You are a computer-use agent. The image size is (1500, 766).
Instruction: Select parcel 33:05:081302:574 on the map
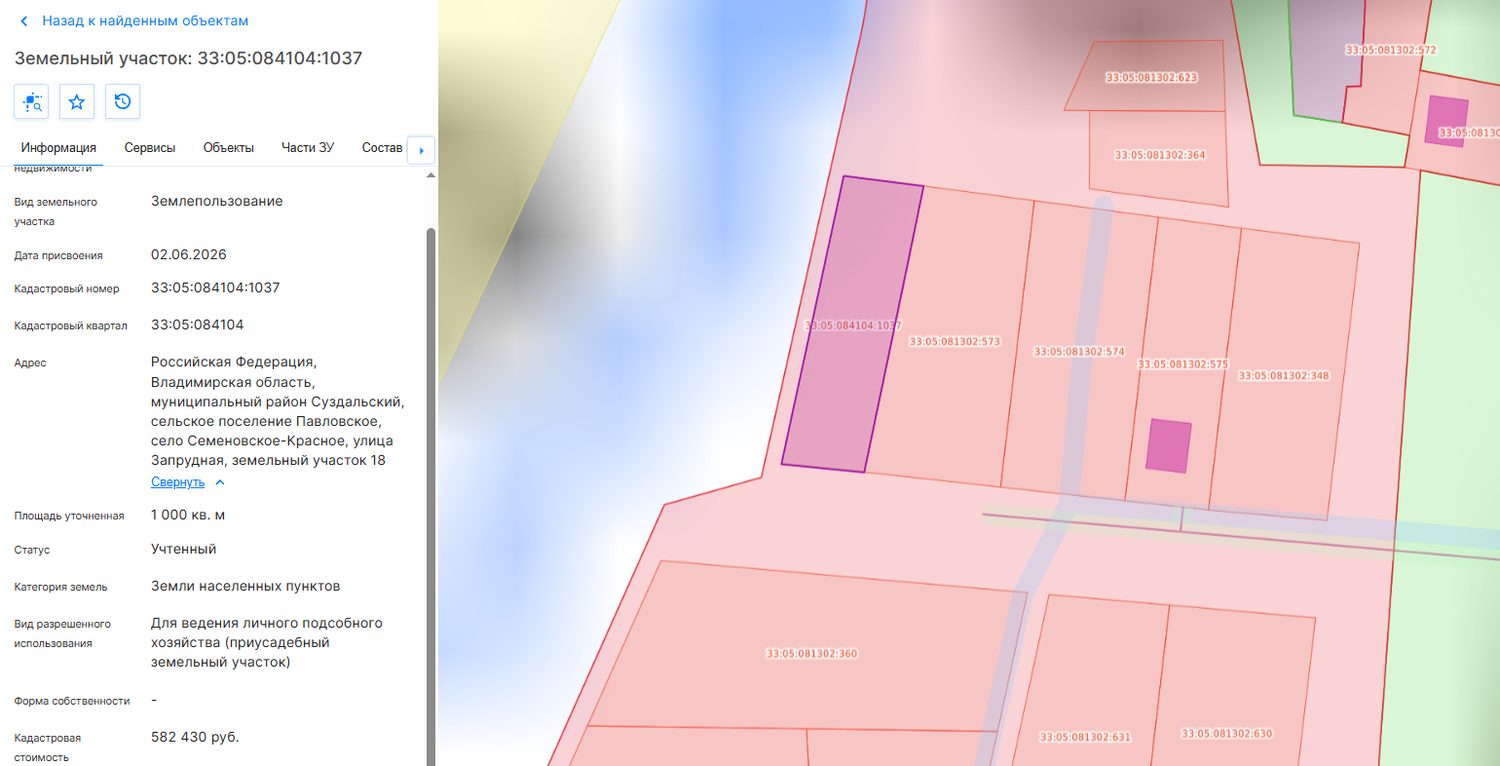[1079, 352]
